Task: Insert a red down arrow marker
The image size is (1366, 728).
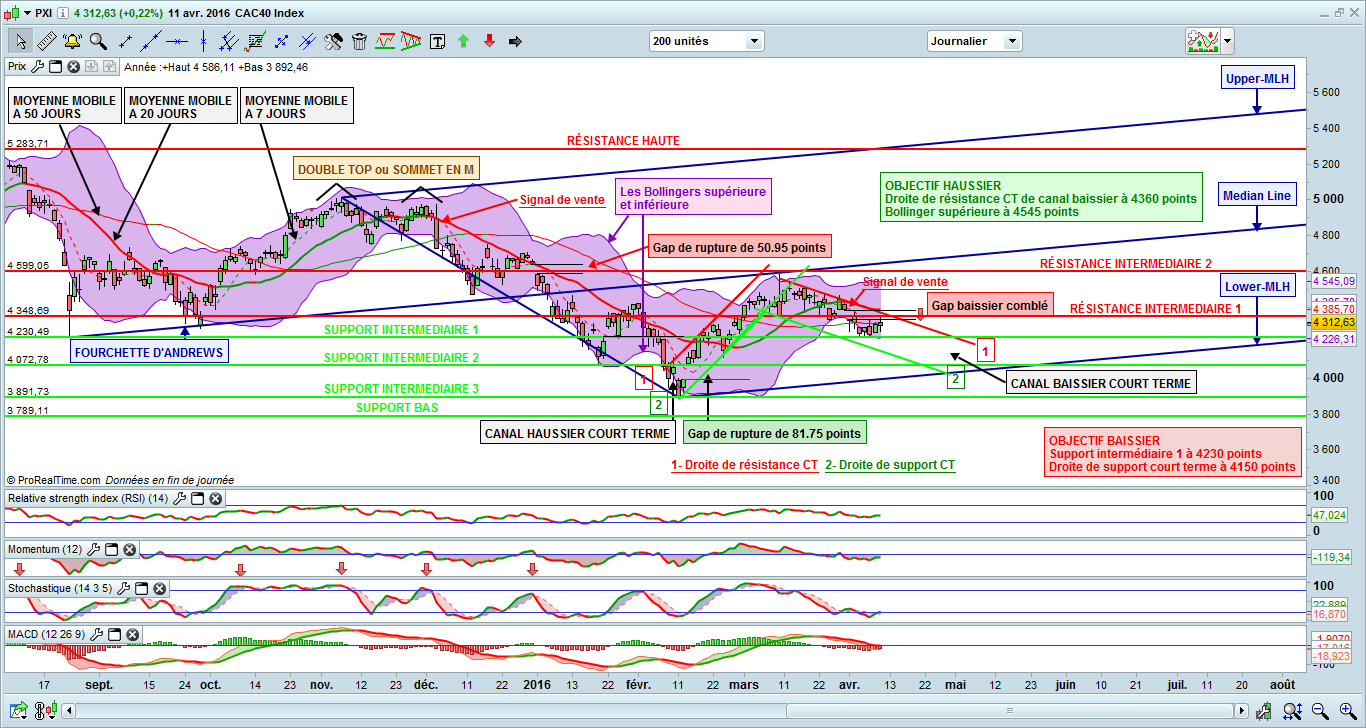Action: tap(490, 41)
